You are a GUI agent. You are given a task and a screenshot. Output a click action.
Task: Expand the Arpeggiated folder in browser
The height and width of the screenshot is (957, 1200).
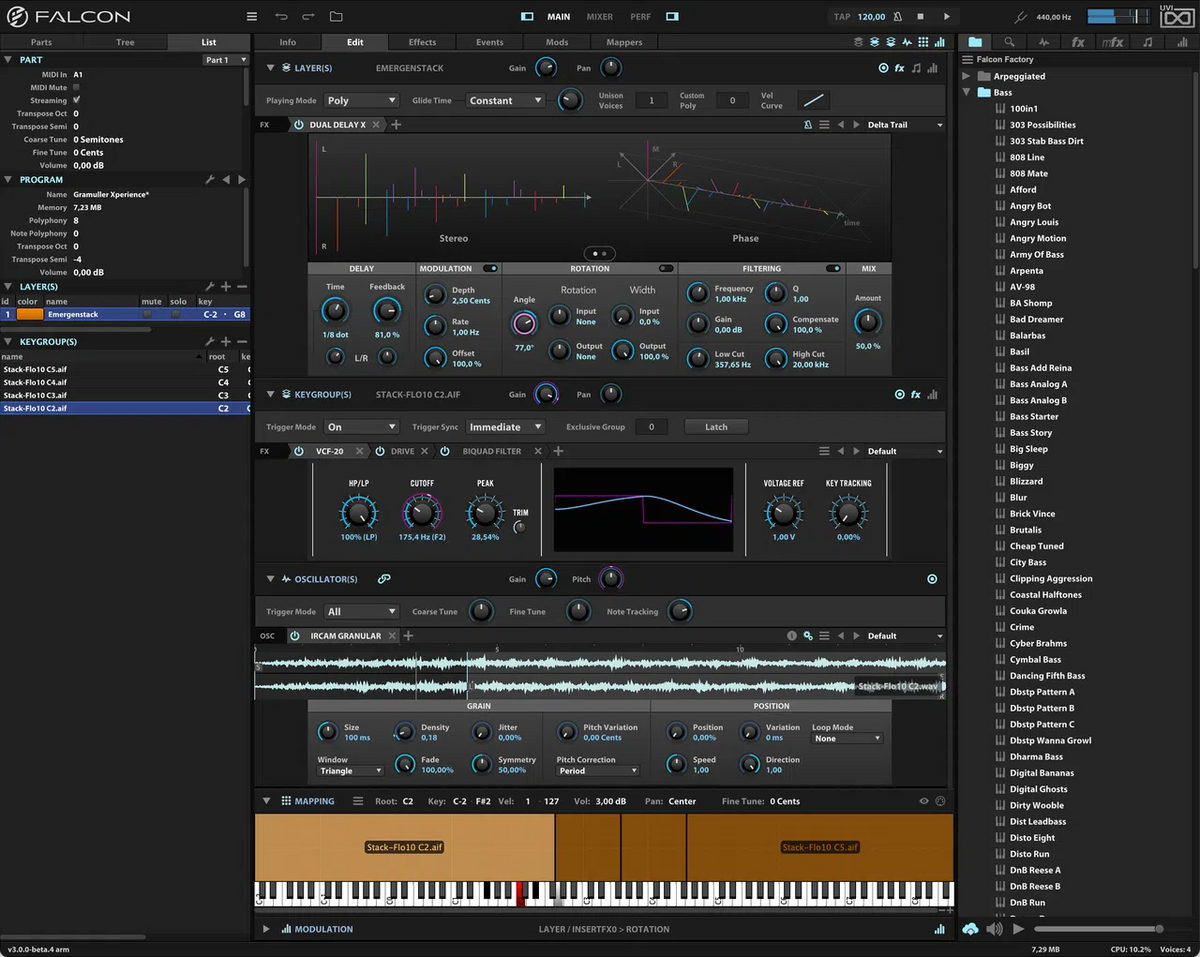pyautogui.click(x=967, y=76)
